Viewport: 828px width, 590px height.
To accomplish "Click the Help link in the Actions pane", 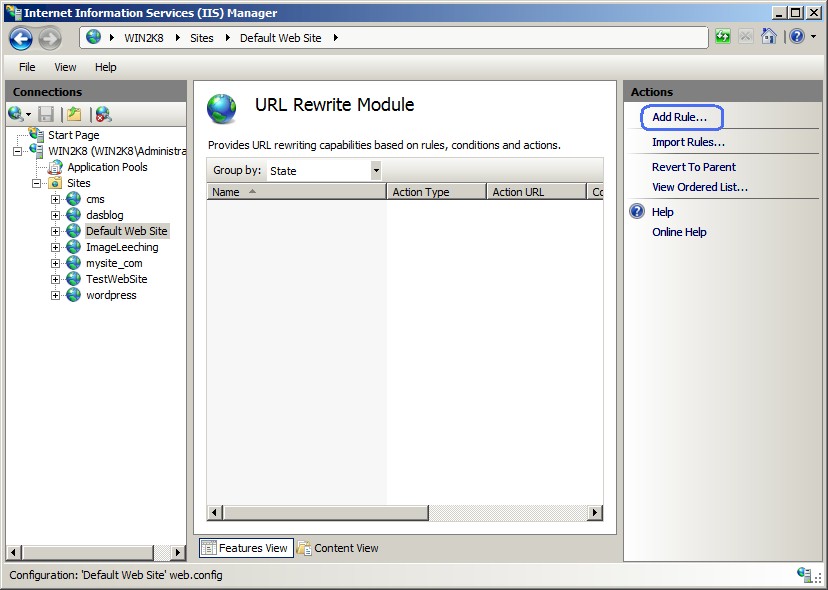I will pyautogui.click(x=662, y=212).
